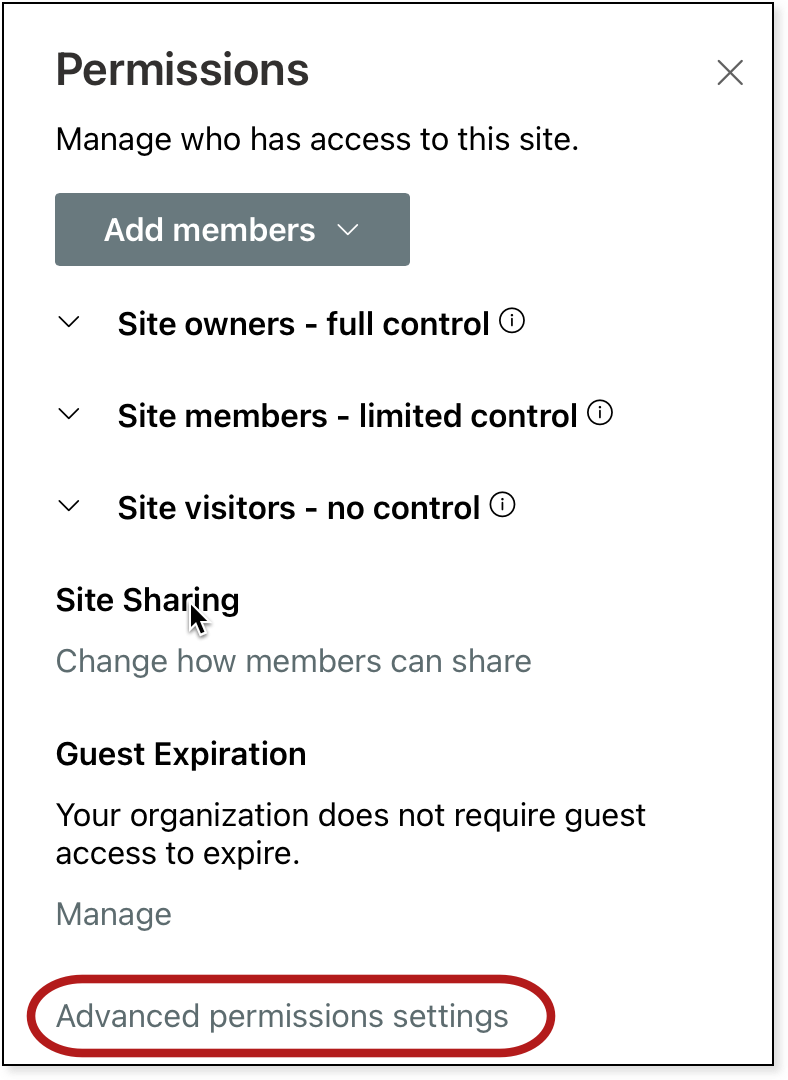
Task: Open Change how members can share
Action: (x=293, y=661)
